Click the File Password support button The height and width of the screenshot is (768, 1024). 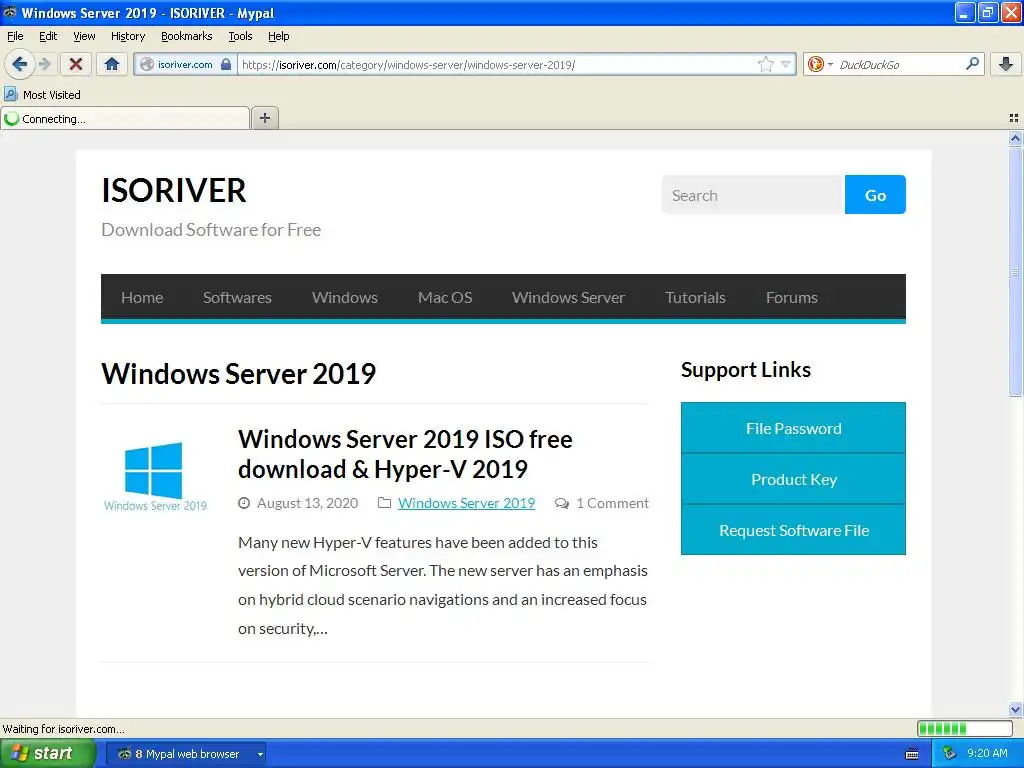pos(793,428)
